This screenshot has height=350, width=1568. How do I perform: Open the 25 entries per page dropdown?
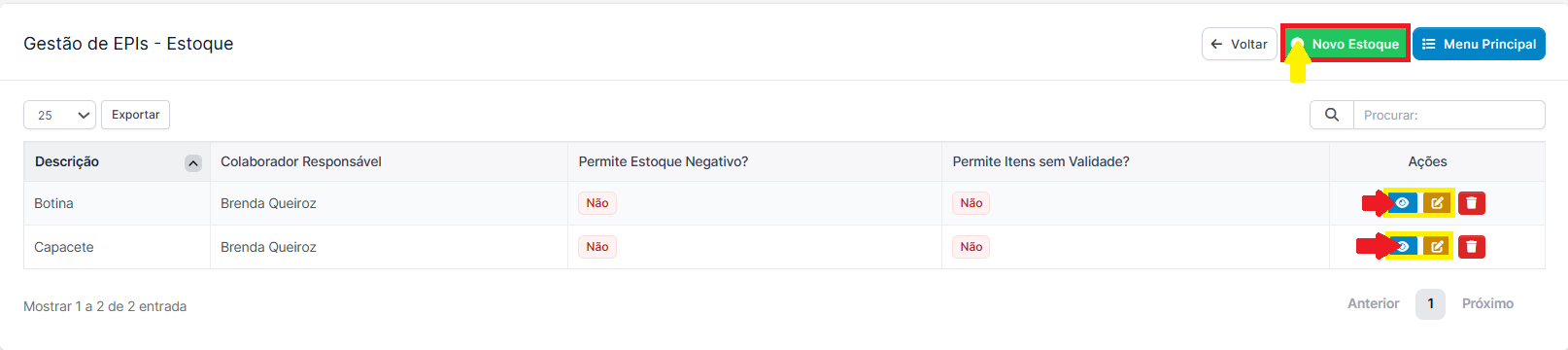[x=59, y=115]
